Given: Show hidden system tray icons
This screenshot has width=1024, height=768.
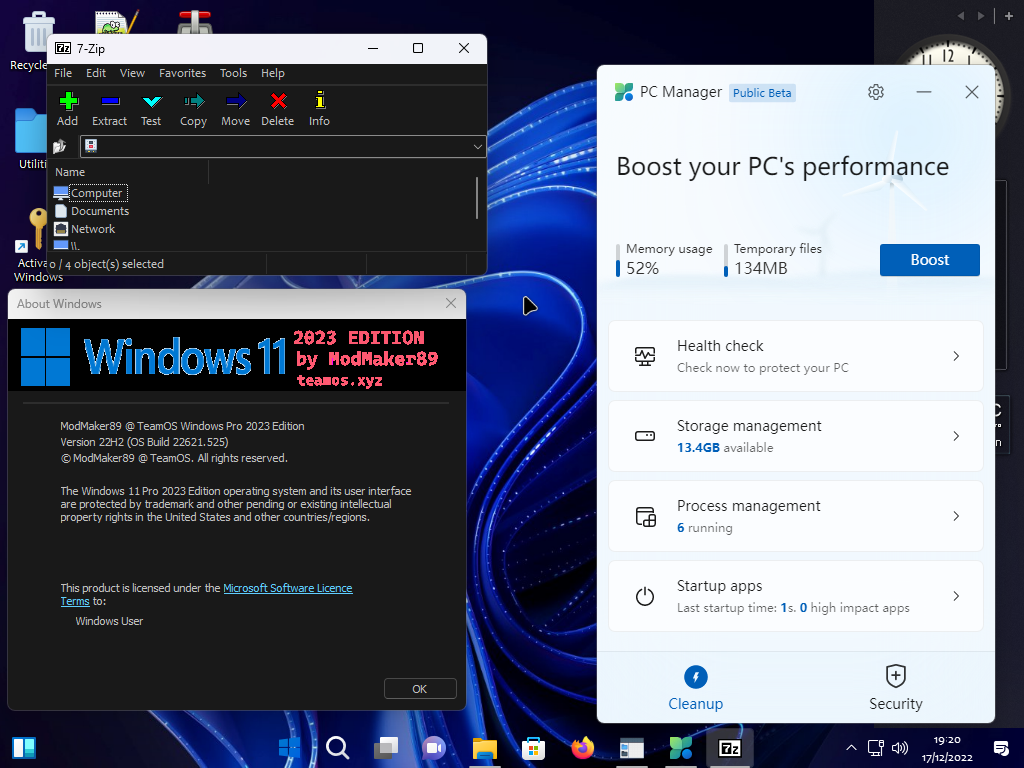Looking at the screenshot, I should click(851, 747).
